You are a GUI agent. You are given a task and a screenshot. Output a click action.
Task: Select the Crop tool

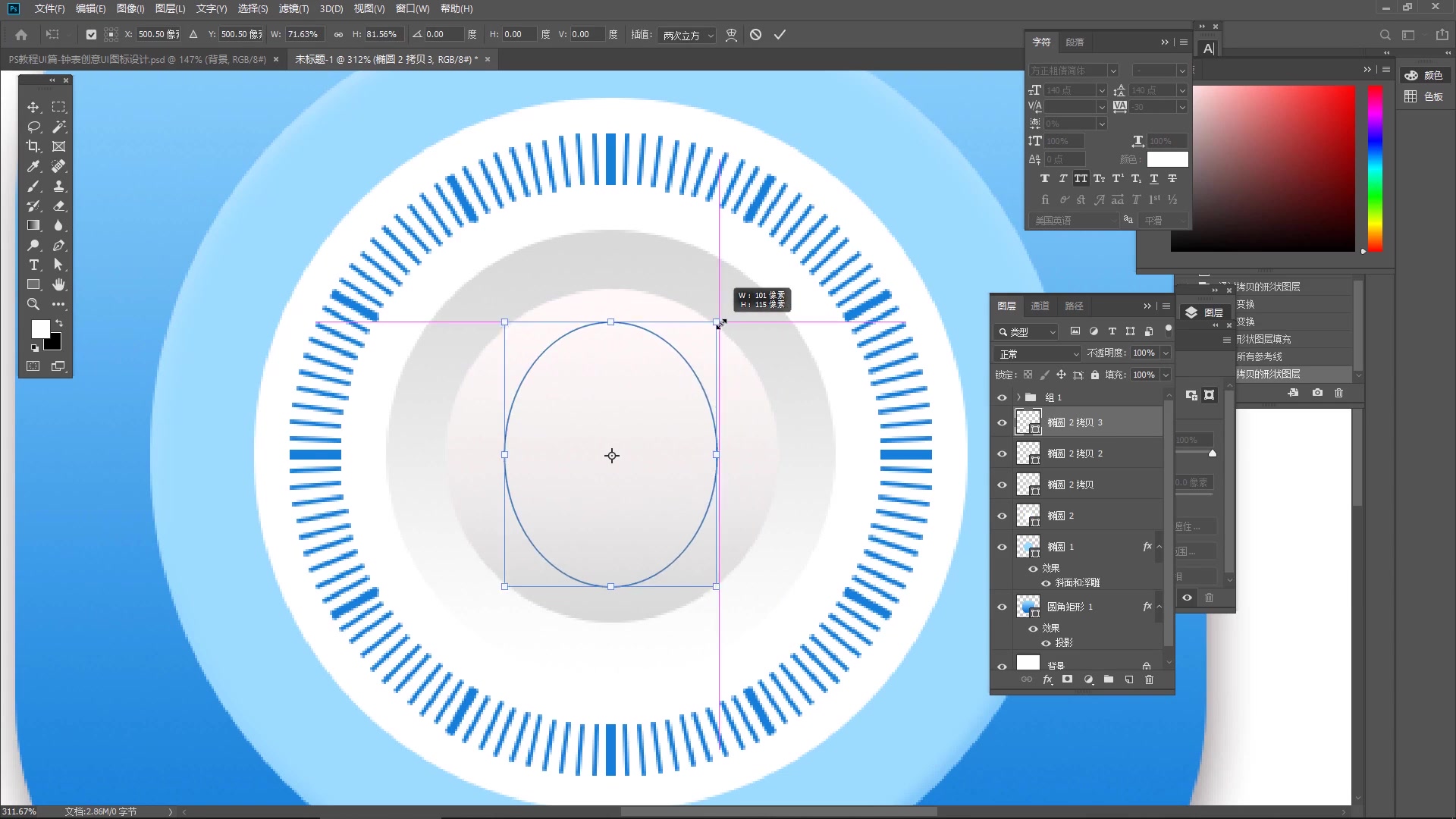click(33, 146)
